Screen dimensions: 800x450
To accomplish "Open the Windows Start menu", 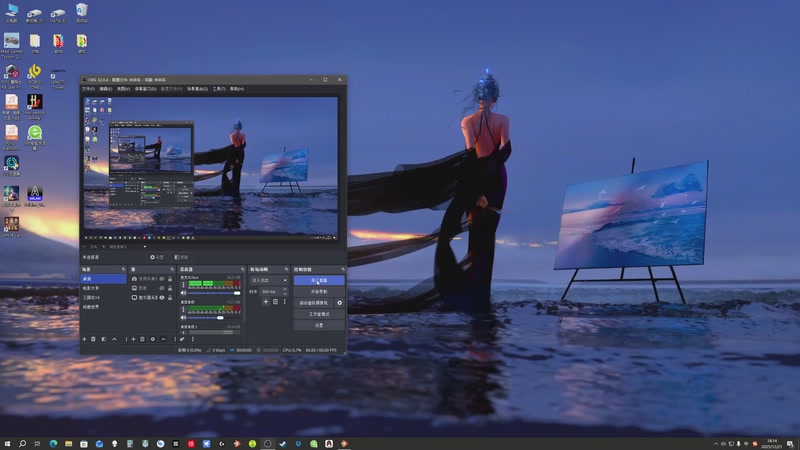I will pos(7,443).
